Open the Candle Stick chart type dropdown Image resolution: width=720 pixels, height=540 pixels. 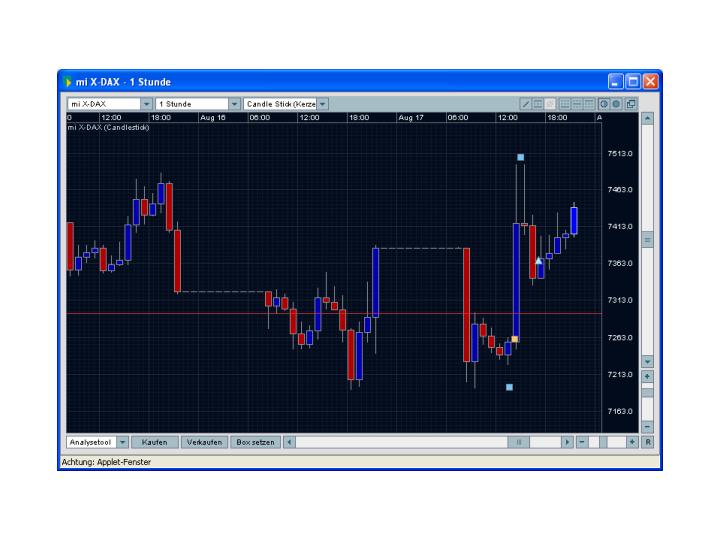[x=323, y=104]
